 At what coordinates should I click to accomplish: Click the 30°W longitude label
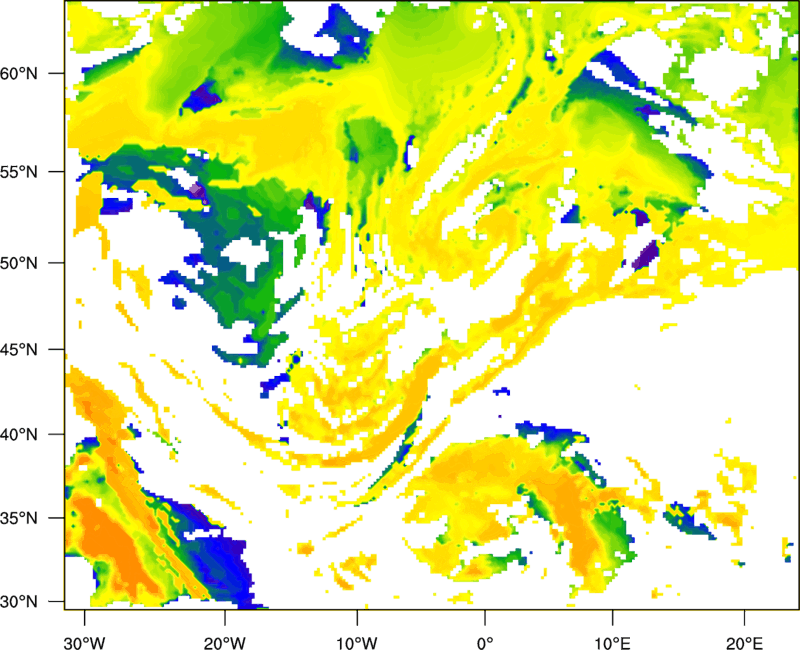point(85,643)
